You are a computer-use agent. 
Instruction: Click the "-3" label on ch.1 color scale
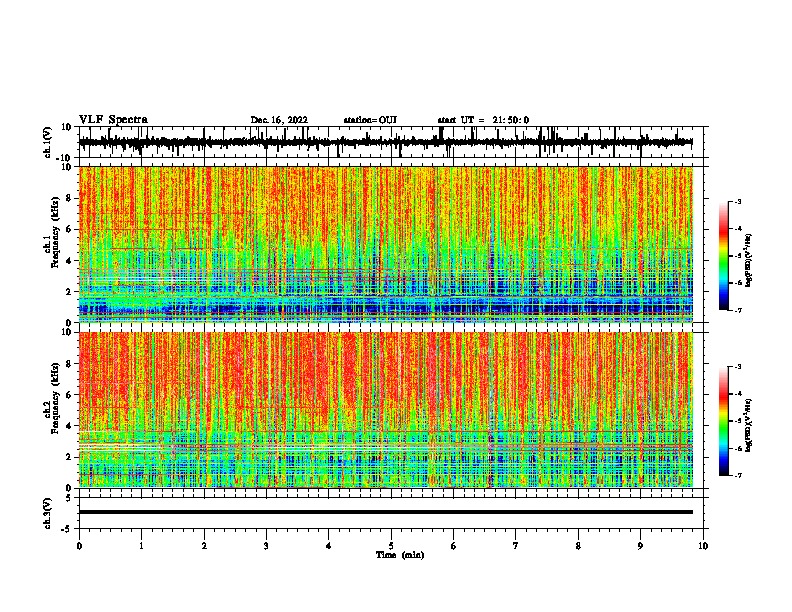[x=737, y=201]
